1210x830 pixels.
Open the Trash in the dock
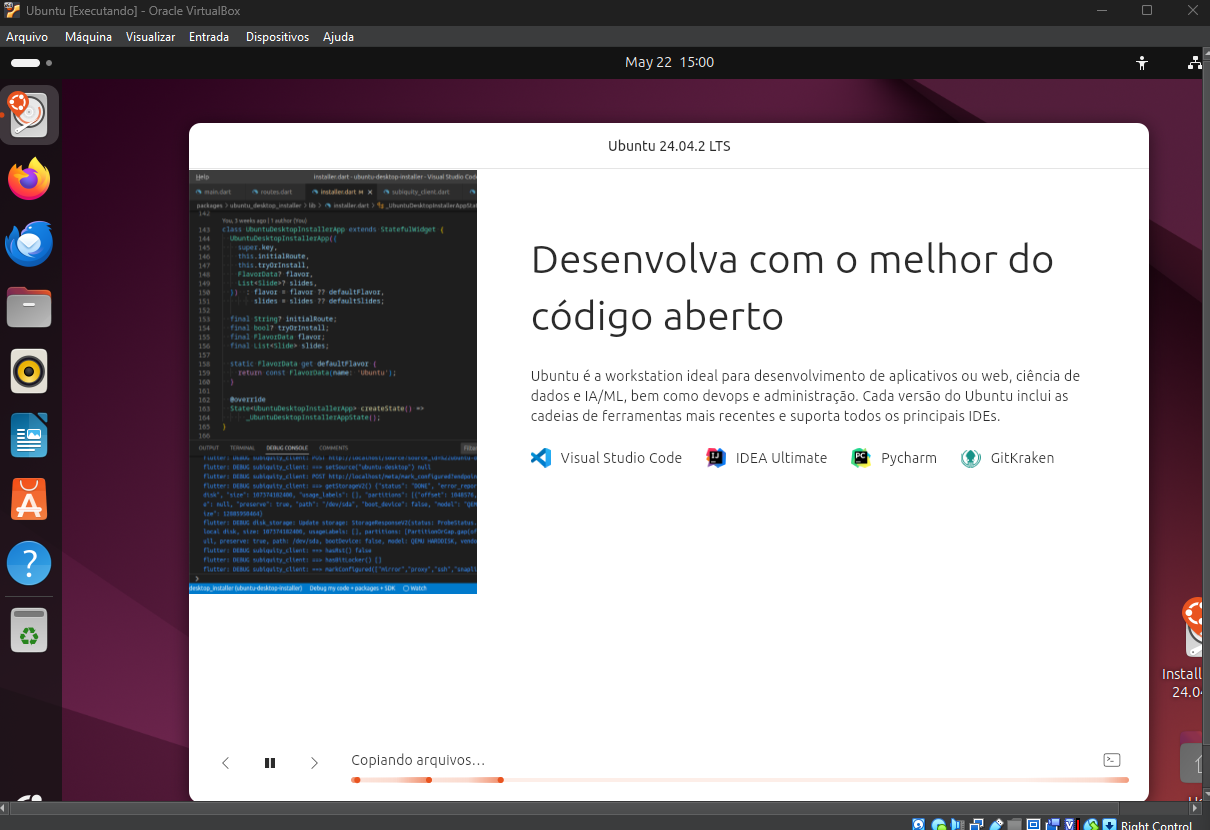[29, 632]
